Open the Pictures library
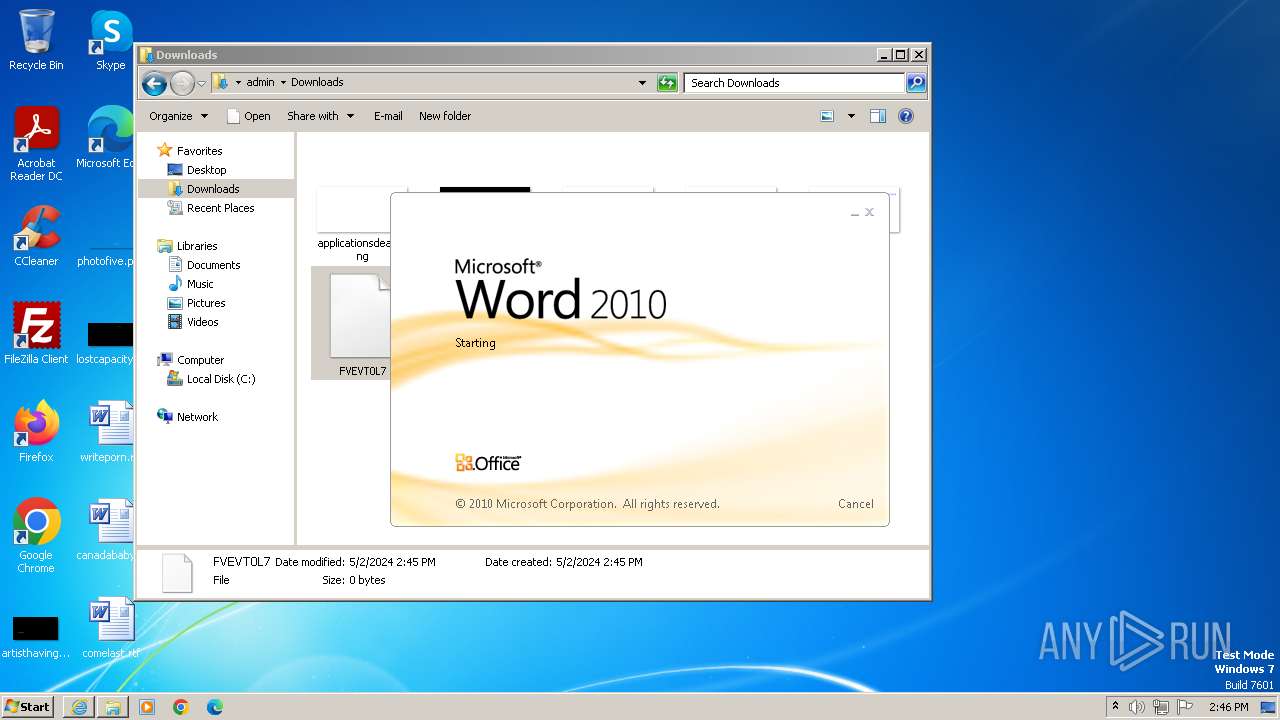The image size is (1280, 720). point(206,303)
